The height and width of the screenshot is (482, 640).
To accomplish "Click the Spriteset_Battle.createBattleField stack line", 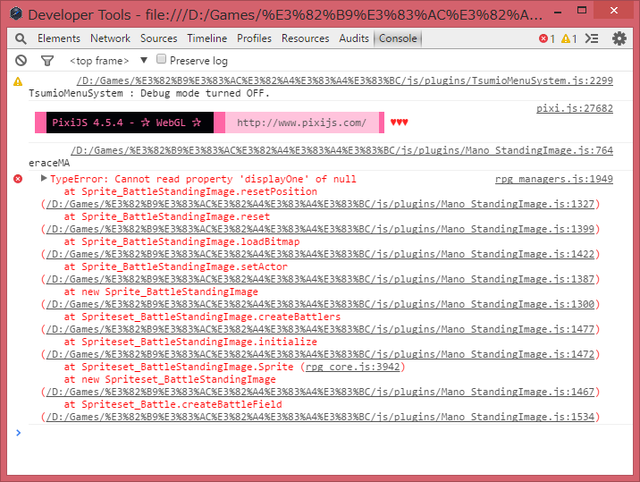I will pyautogui.click(x=173, y=404).
